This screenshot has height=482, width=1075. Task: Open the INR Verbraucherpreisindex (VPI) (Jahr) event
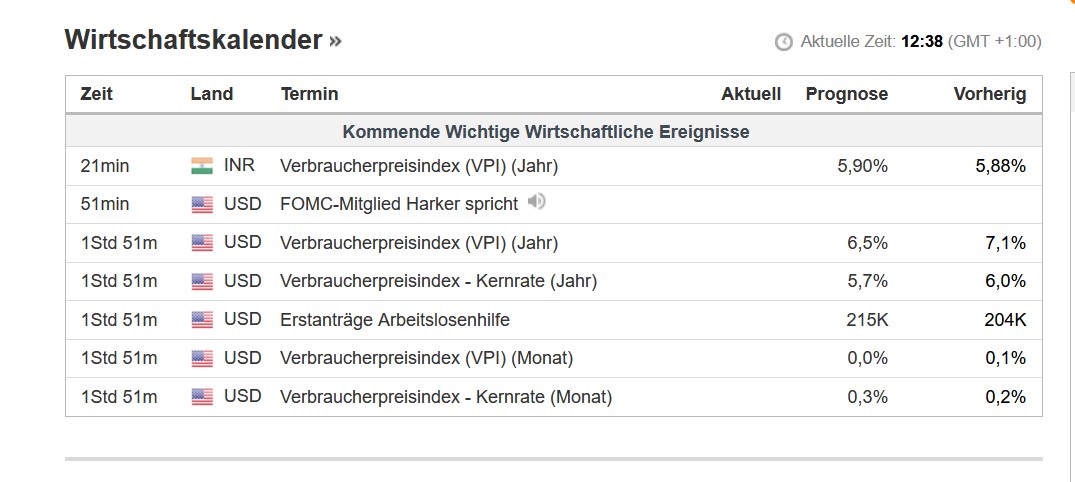(x=419, y=167)
